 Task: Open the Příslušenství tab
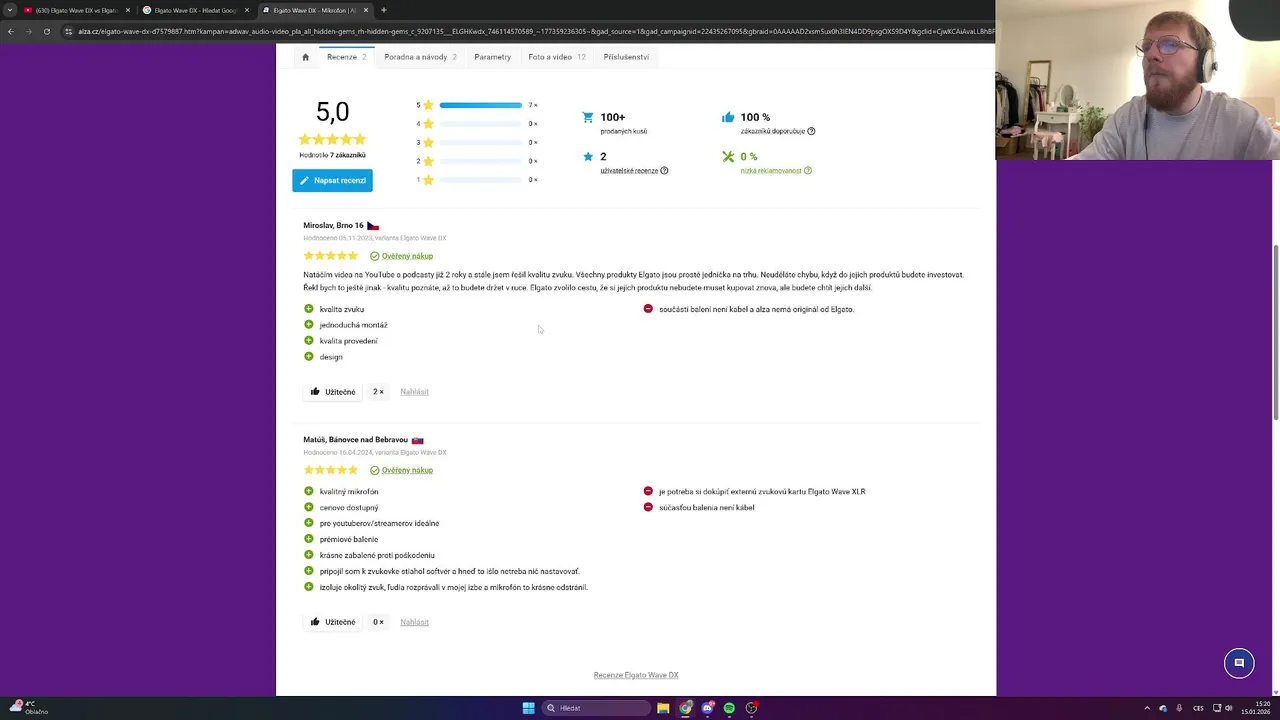[626, 57]
